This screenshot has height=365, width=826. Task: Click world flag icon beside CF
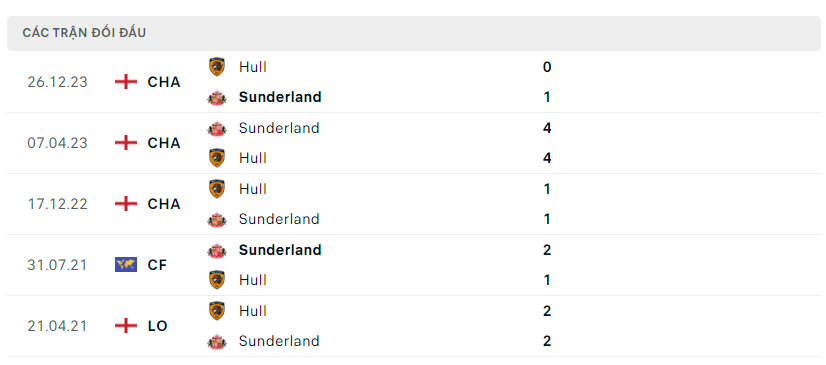pyautogui.click(x=126, y=264)
